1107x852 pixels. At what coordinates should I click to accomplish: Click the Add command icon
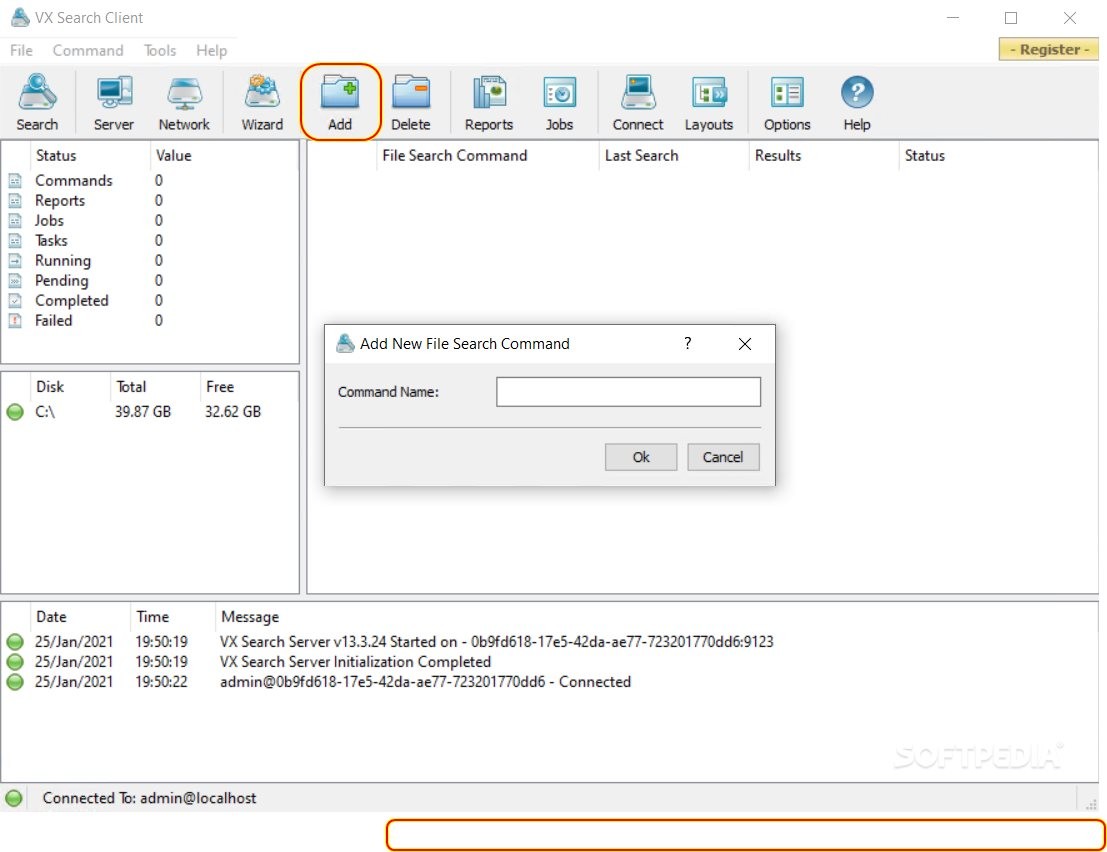(x=340, y=102)
